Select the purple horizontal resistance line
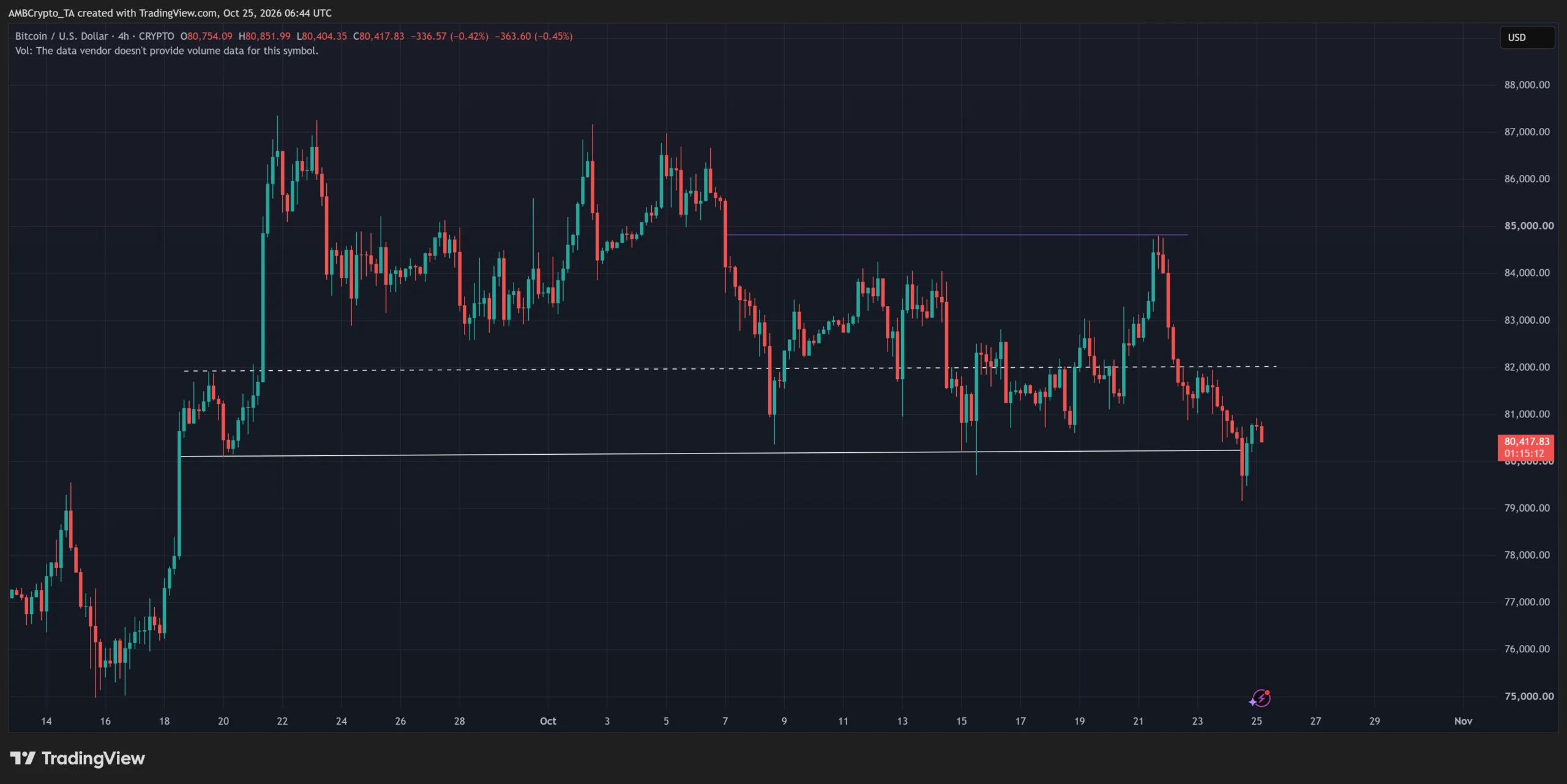The image size is (1567, 784). 956,234
